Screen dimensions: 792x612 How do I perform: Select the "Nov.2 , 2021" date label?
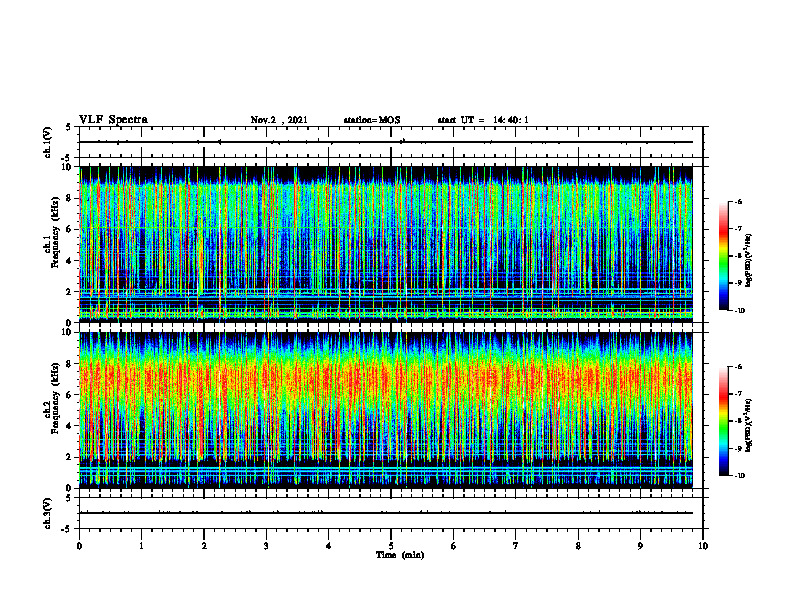pos(279,120)
